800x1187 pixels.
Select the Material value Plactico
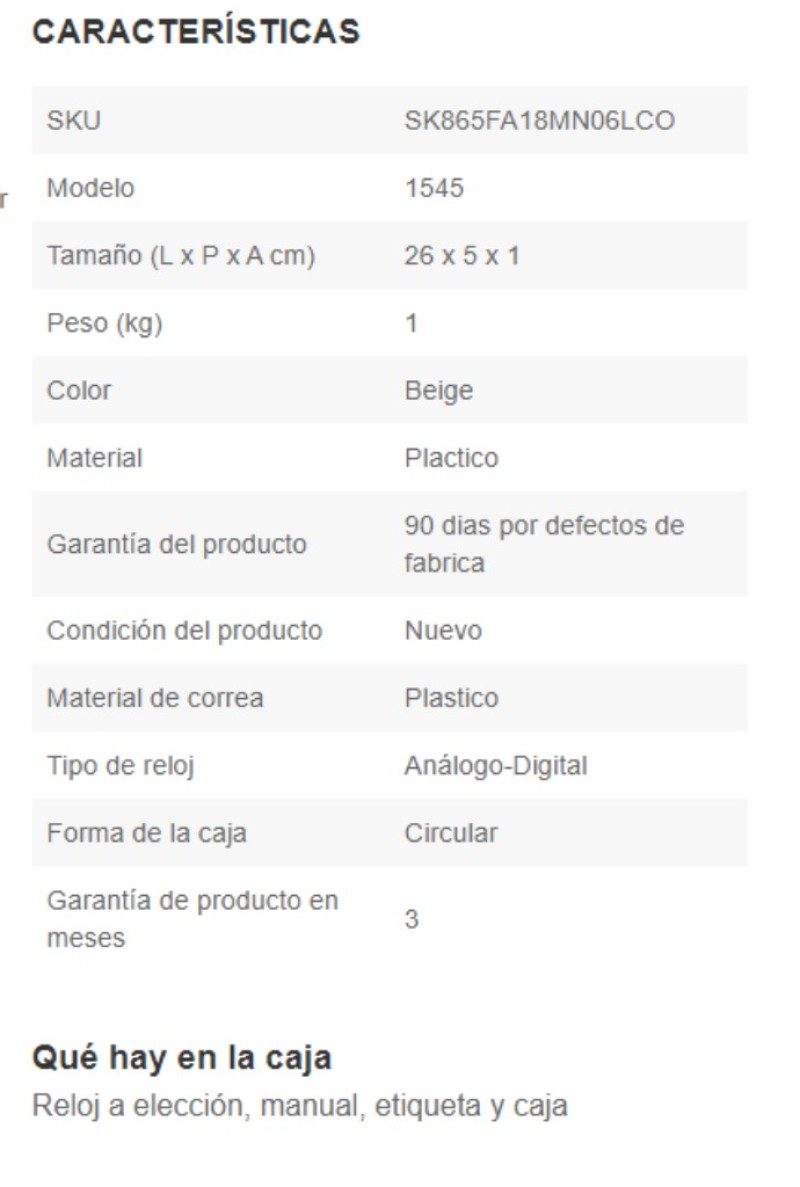[452, 458]
